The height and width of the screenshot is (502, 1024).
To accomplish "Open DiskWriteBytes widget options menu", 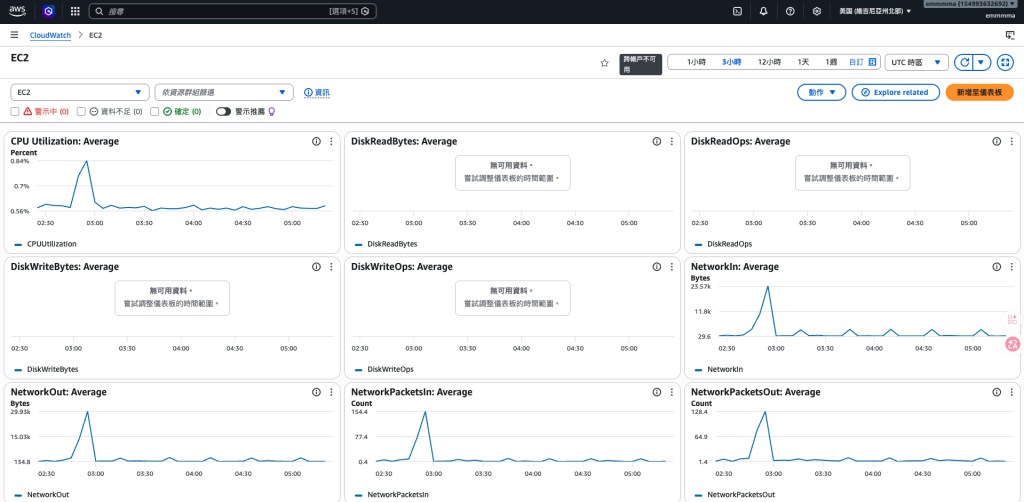I will pos(331,267).
